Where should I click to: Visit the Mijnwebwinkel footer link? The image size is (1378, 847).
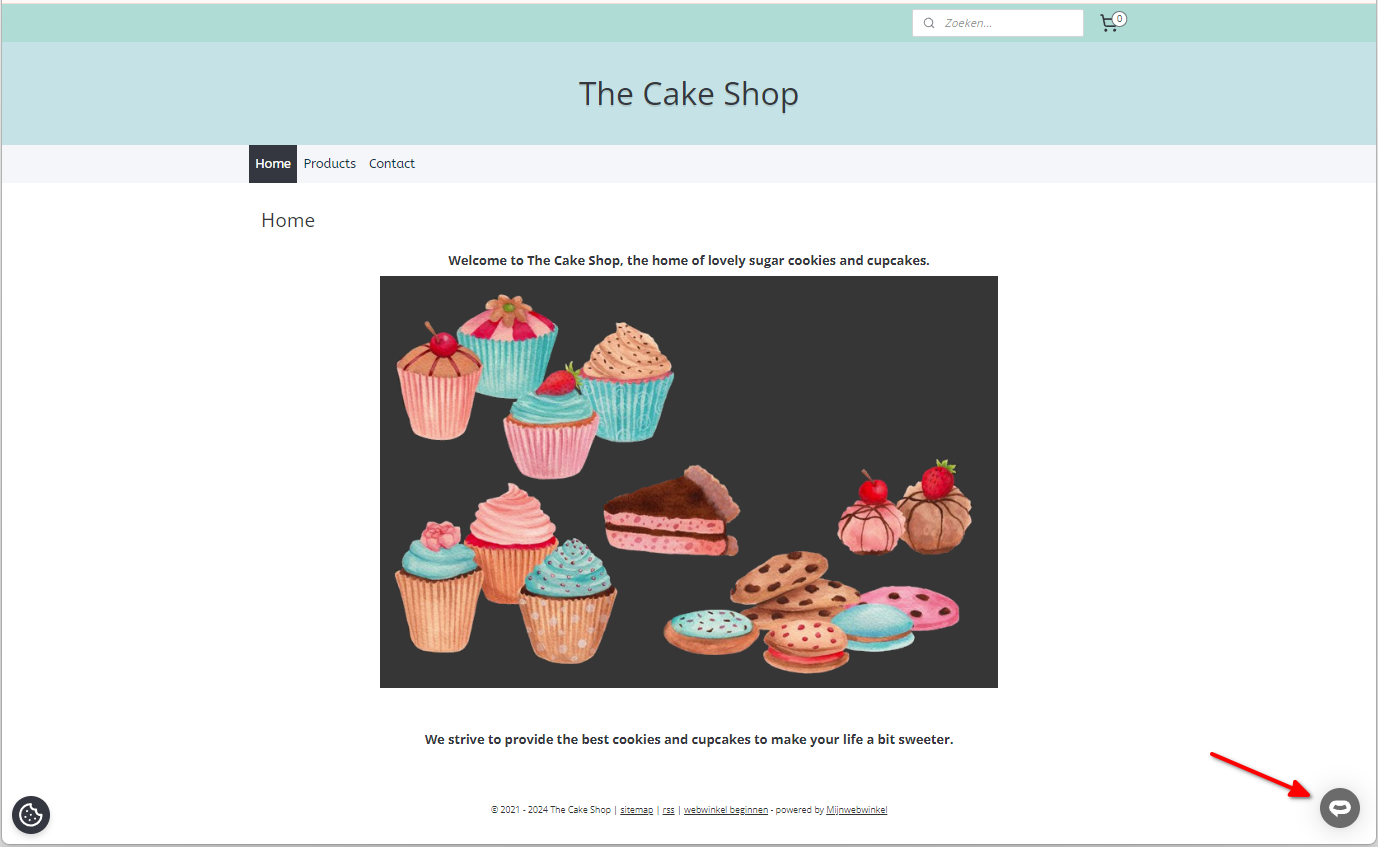coord(857,810)
